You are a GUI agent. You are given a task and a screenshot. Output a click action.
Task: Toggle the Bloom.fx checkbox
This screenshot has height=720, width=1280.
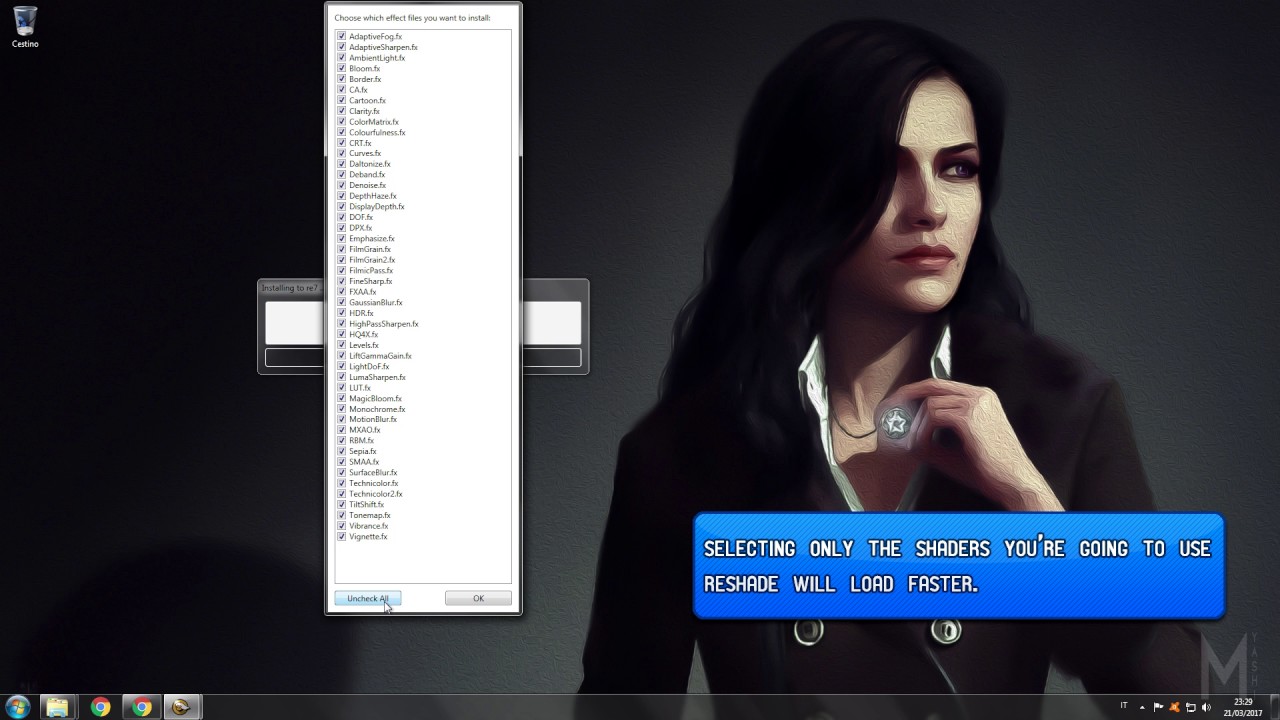(x=341, y=68)
